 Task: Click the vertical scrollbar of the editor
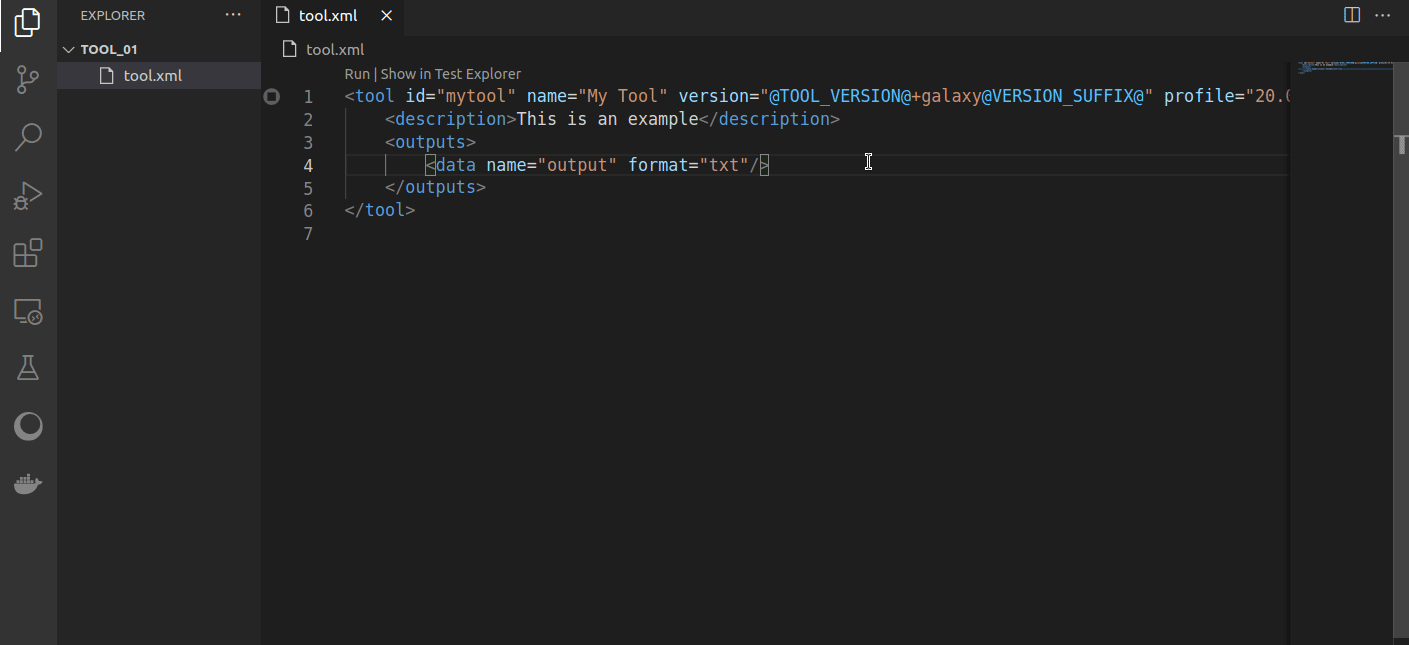coord(1401,146)
